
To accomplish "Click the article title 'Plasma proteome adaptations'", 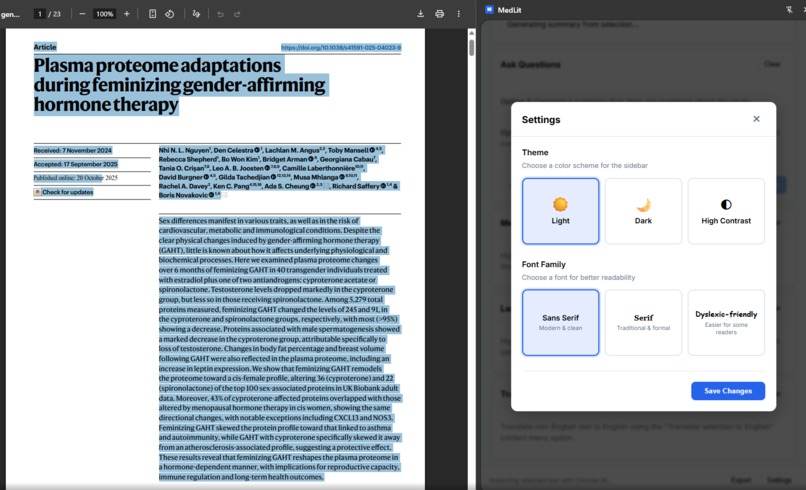I will pos(157,65).
